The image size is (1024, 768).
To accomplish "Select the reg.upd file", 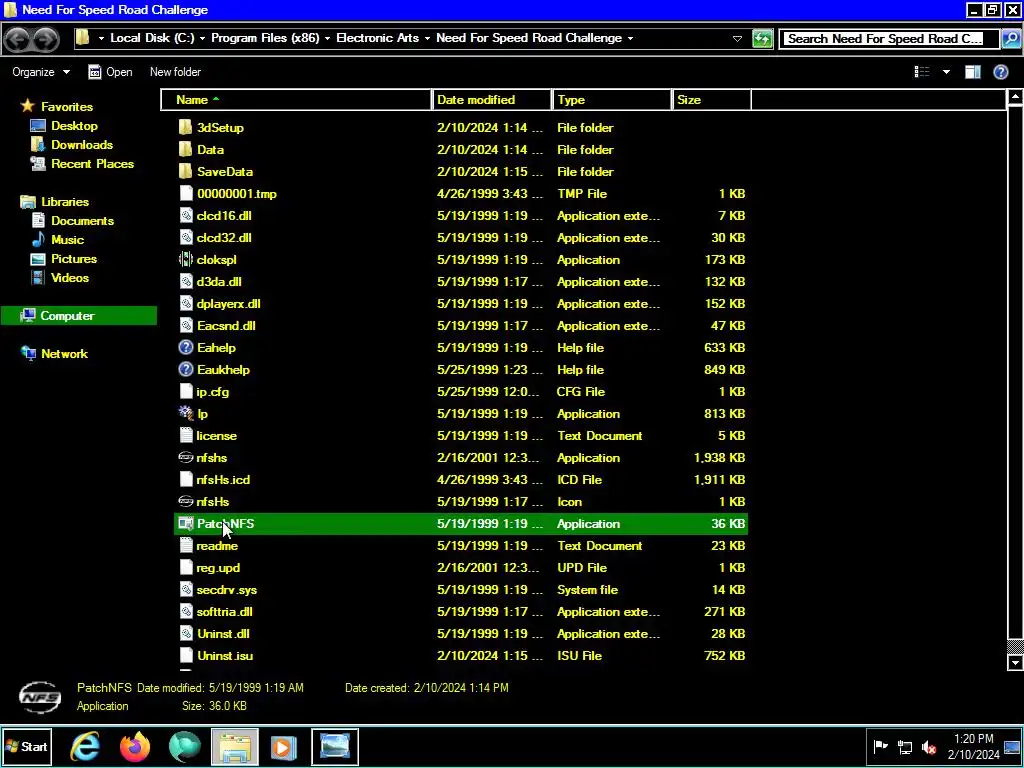I will point(218,568).
